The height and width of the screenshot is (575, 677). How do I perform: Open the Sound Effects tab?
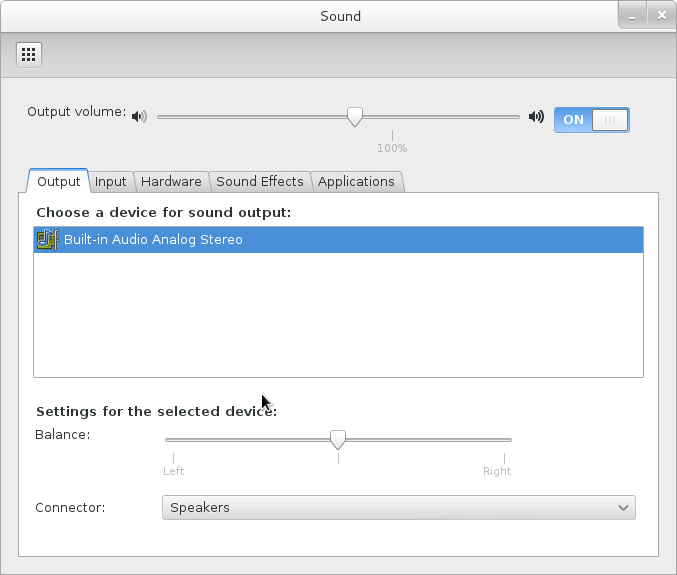[259, 182]
